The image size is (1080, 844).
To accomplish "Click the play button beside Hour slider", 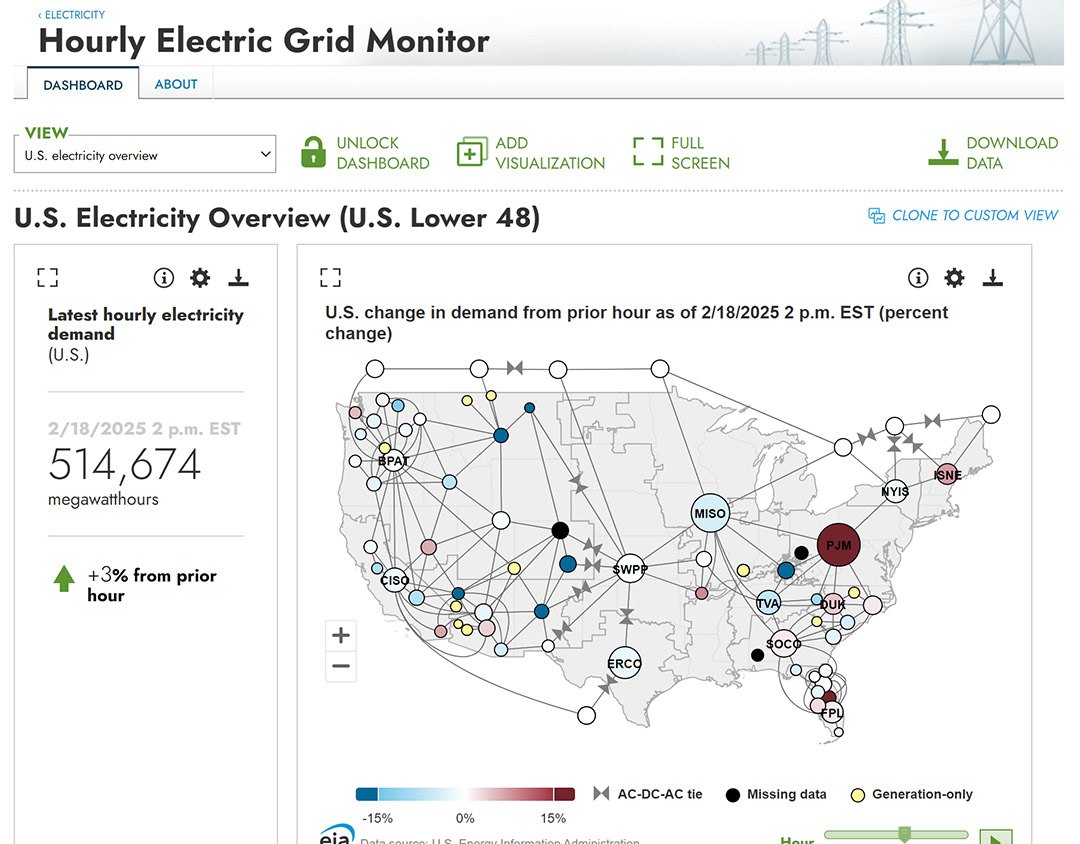I will point(995,837).
